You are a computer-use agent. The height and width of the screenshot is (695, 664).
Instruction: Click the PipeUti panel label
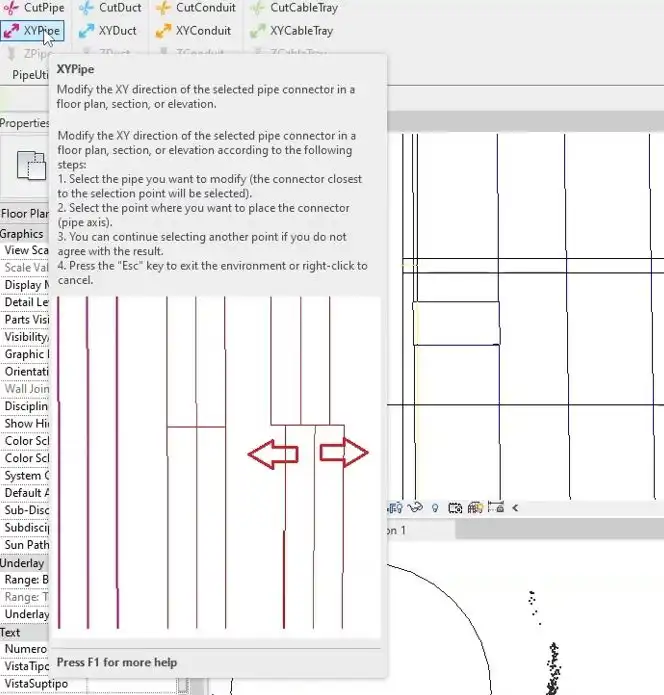(x=30, y=75)
